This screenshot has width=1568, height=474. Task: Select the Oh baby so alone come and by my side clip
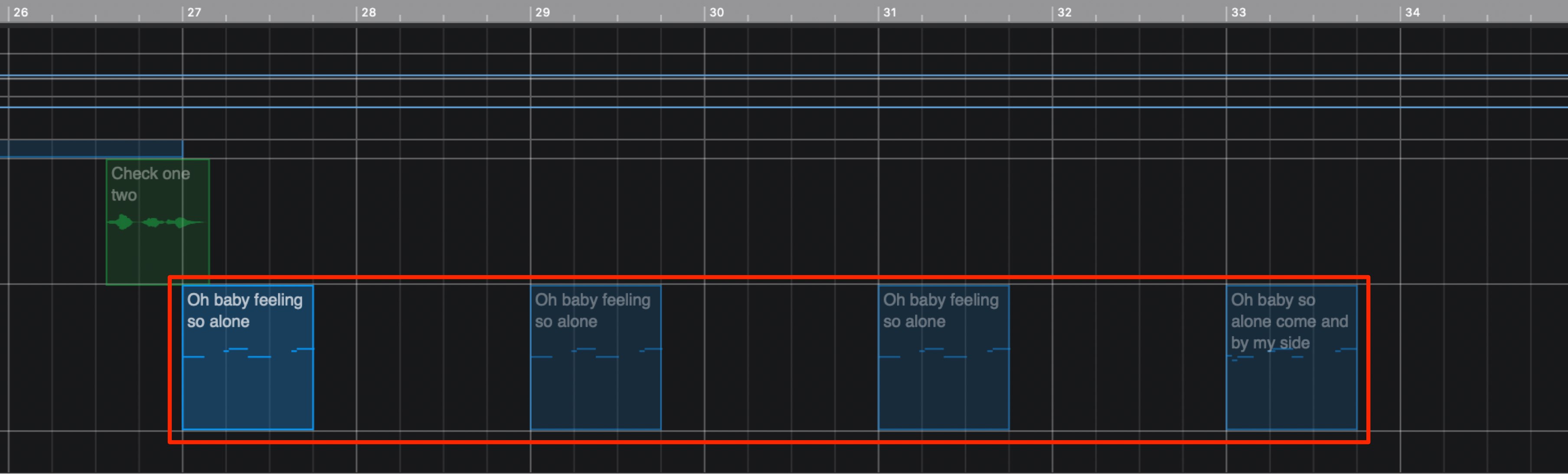(1292, 357)
